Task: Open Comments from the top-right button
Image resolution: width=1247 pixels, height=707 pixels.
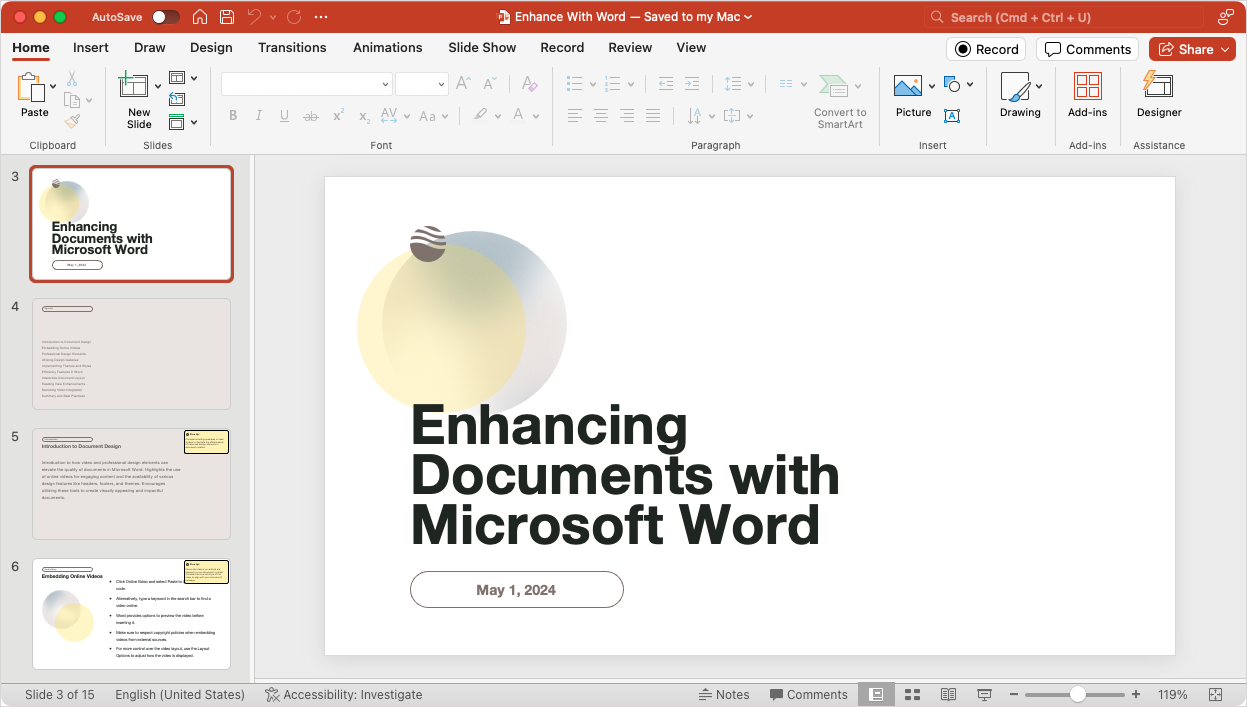Action: point(1088,49)
